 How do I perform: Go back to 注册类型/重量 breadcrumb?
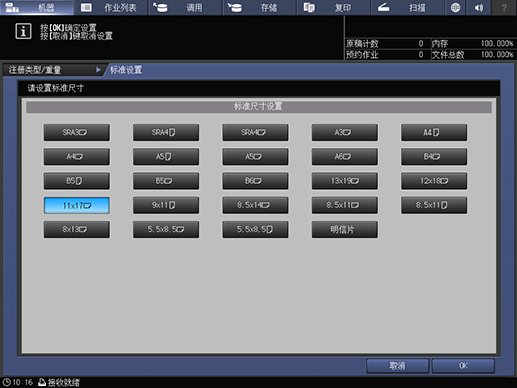(x=53, y=70)
